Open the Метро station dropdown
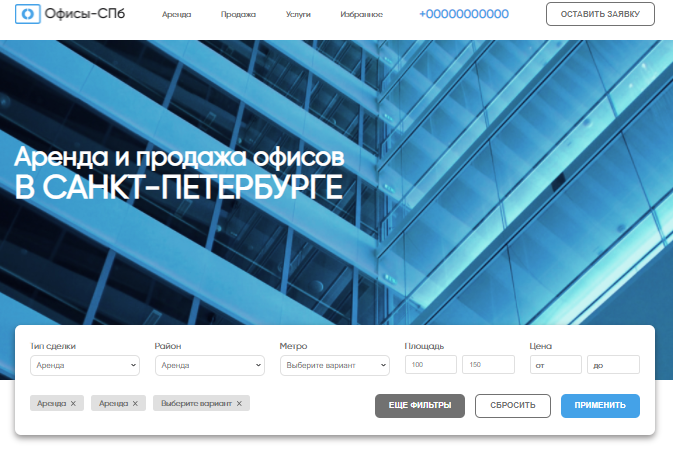673x450 pixels. click(x=334, y=365)
